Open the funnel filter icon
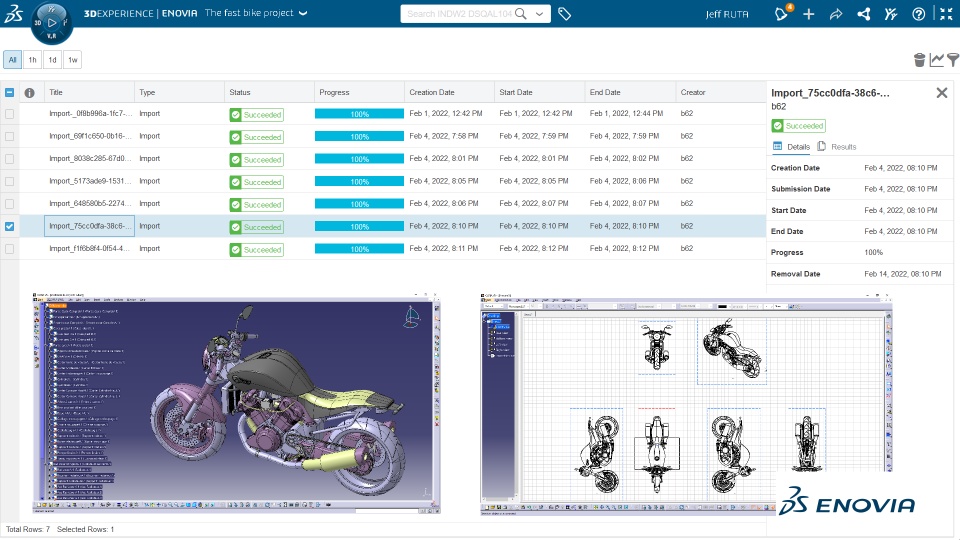Screen dimensions: 960x540 (953, 59)
